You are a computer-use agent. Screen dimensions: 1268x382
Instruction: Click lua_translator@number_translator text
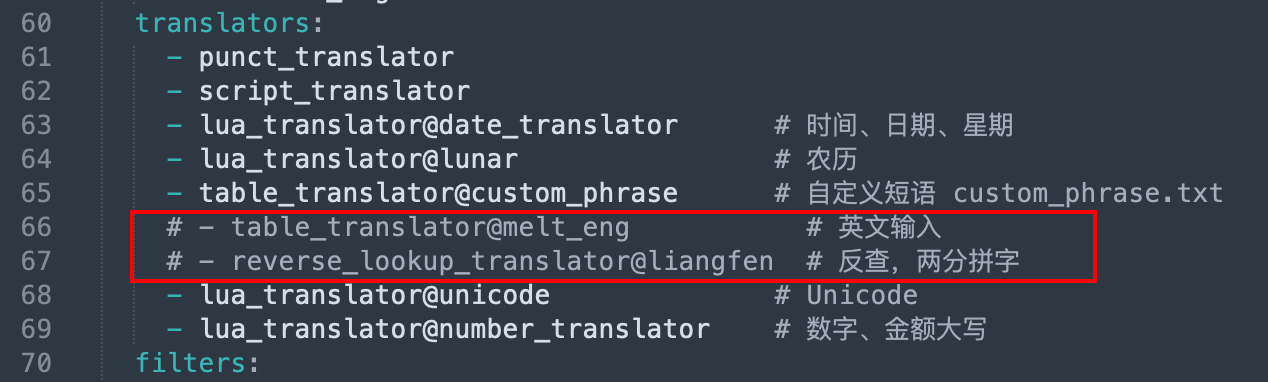click(x=454, y=329)
